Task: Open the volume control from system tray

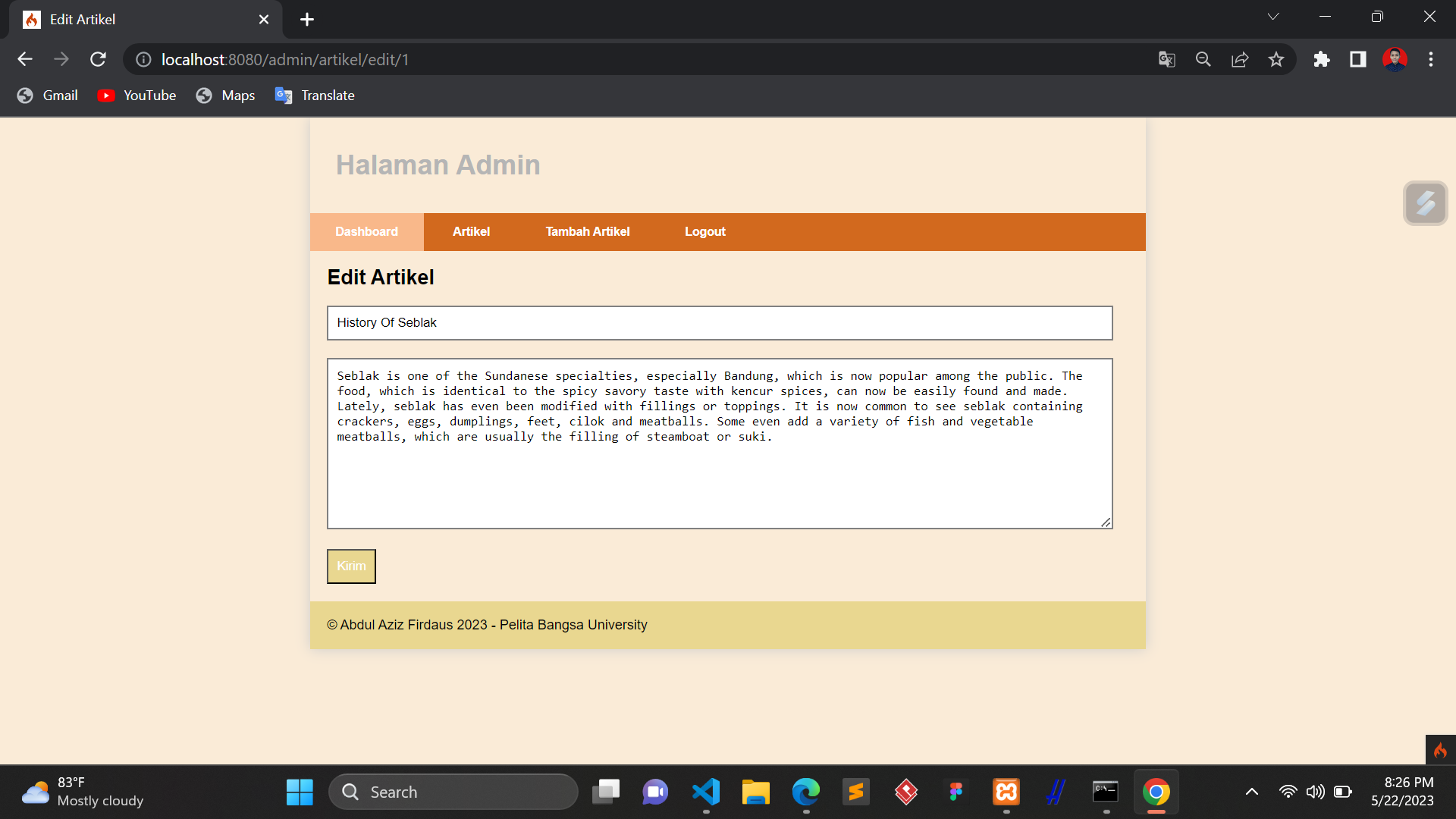Action: [1316, 792]
